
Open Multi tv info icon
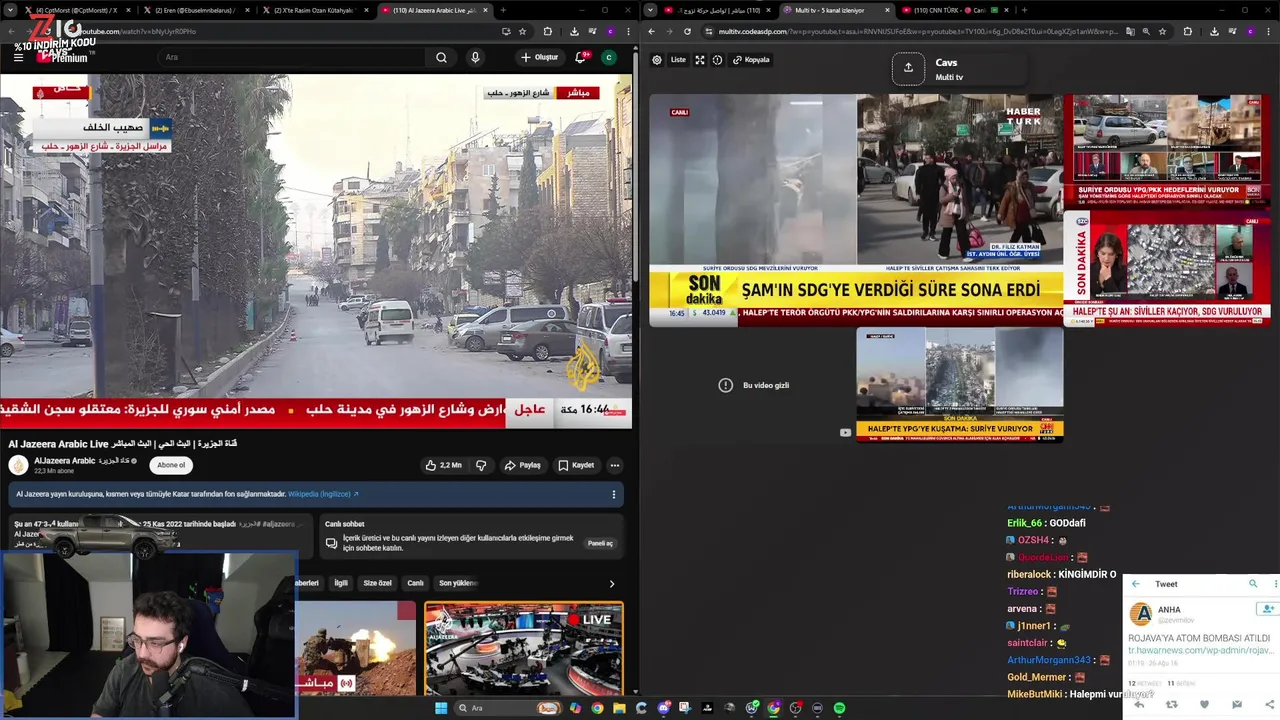(x=717, y=60)
